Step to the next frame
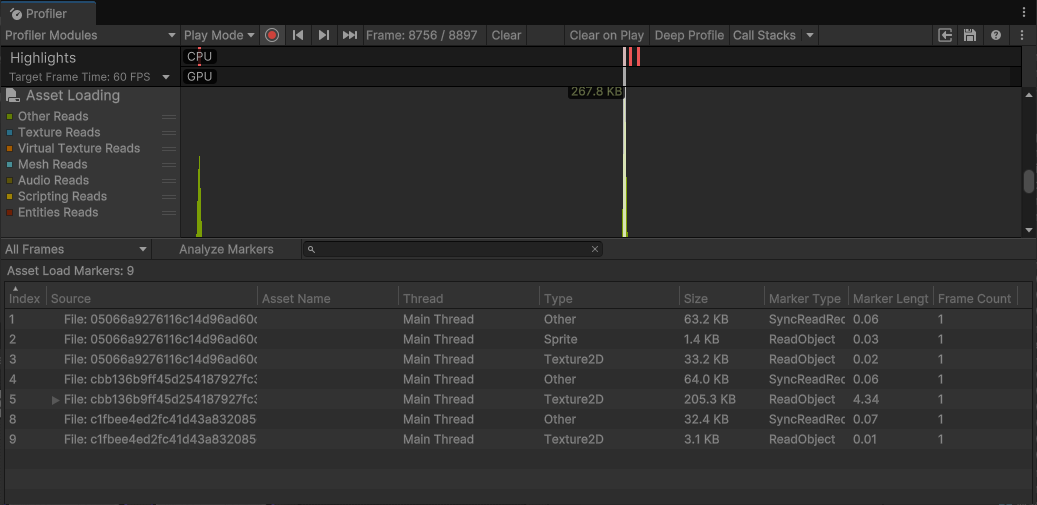The image size is (1037, 505). [x=323, y=35]
